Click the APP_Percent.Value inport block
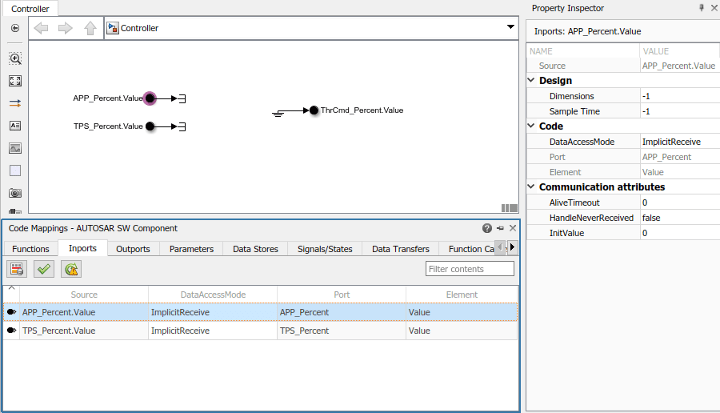The width and height of the screenshot is (720, 413). coord(150,98)
